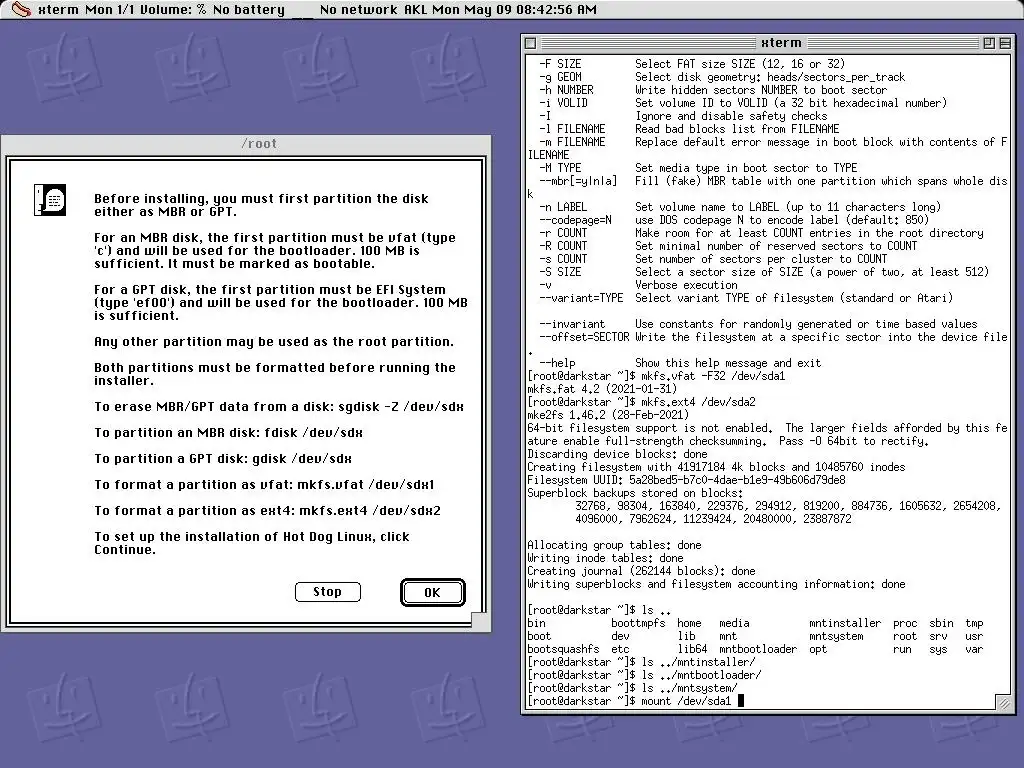Click the xterm window zoom box
The height and width of the screenshot is (768, 1024).
coord(989,43)
